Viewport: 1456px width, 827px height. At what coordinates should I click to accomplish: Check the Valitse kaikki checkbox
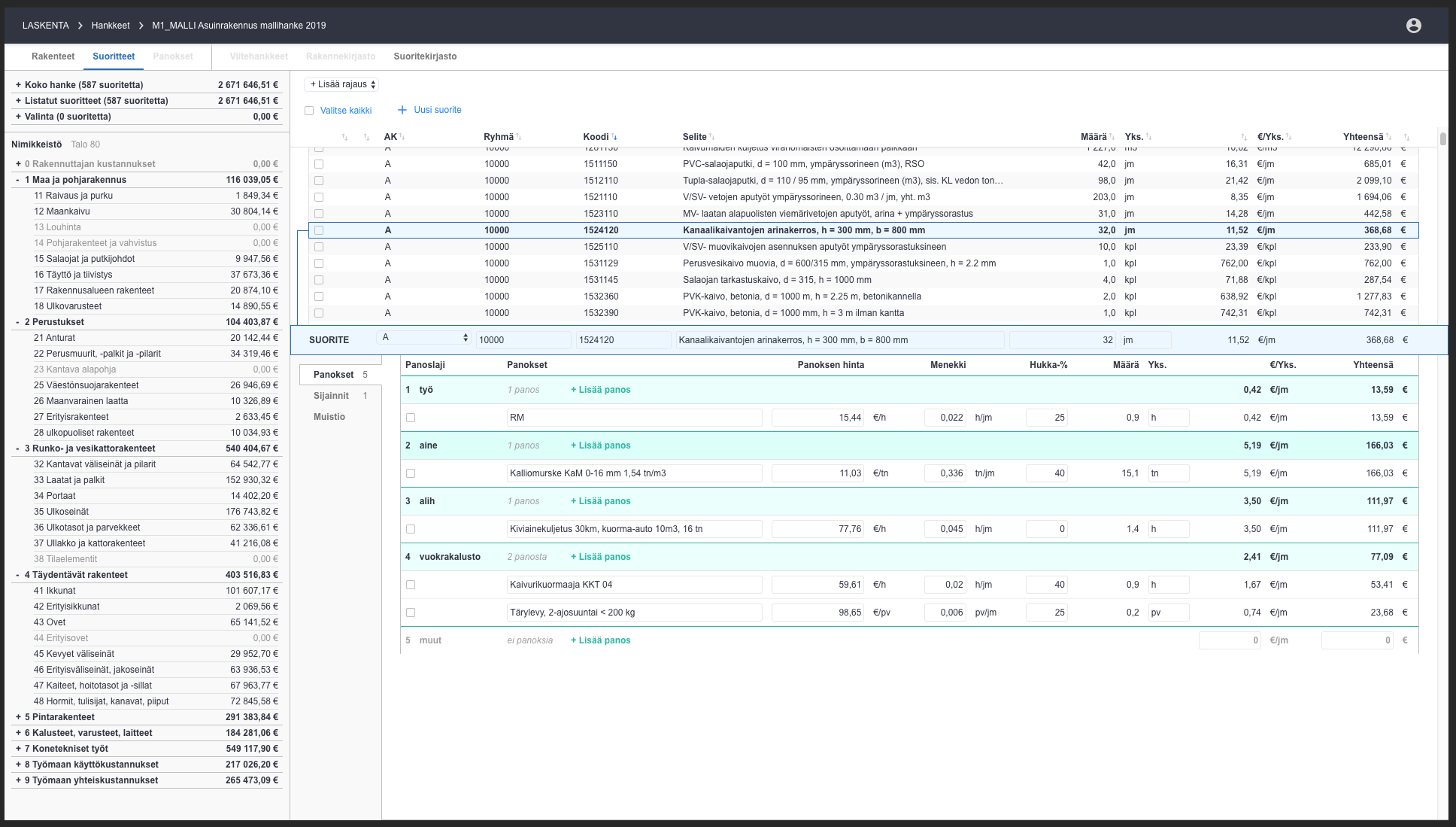tap(309, 111)
